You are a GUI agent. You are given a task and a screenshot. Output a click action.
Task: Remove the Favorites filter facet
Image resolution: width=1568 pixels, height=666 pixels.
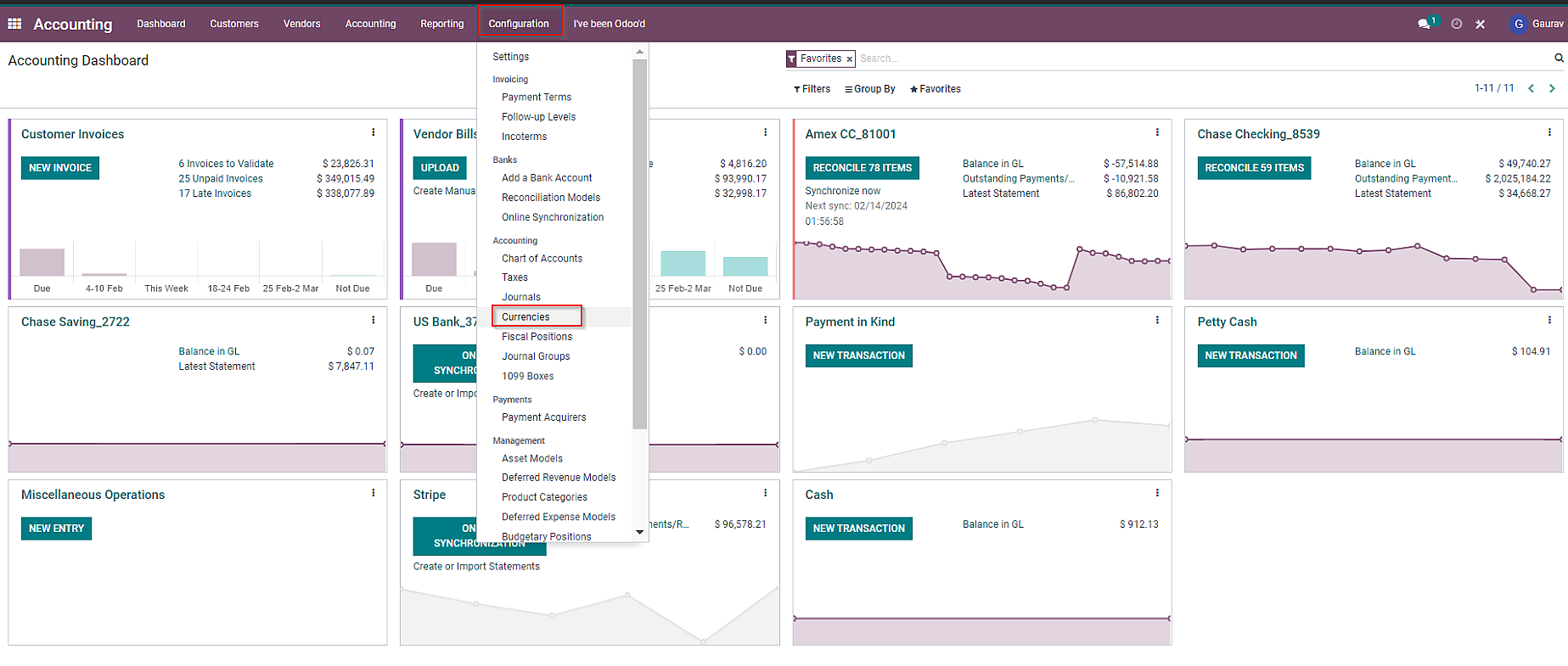(x=849, y=59)
